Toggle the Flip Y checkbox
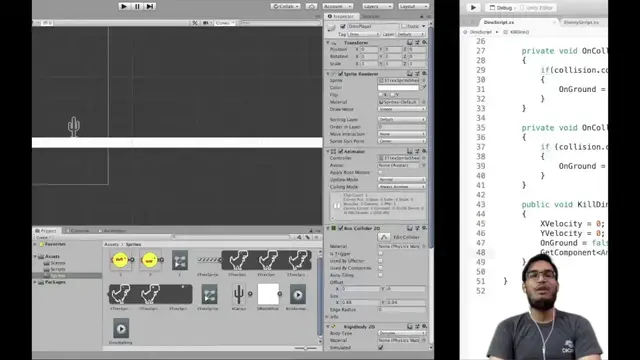This screenshot has height=360, width=640. [x=392, y=95]
